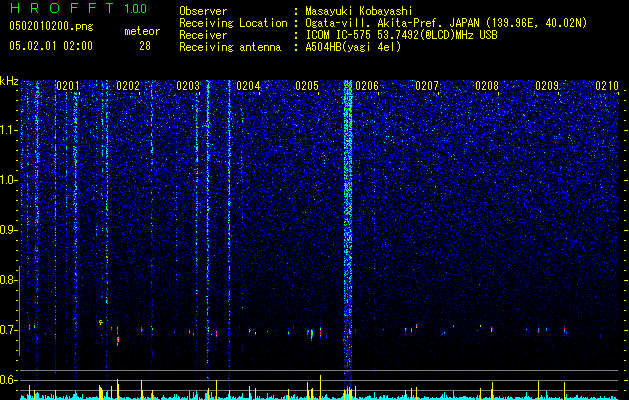Click the 0209 time marker

547,86
